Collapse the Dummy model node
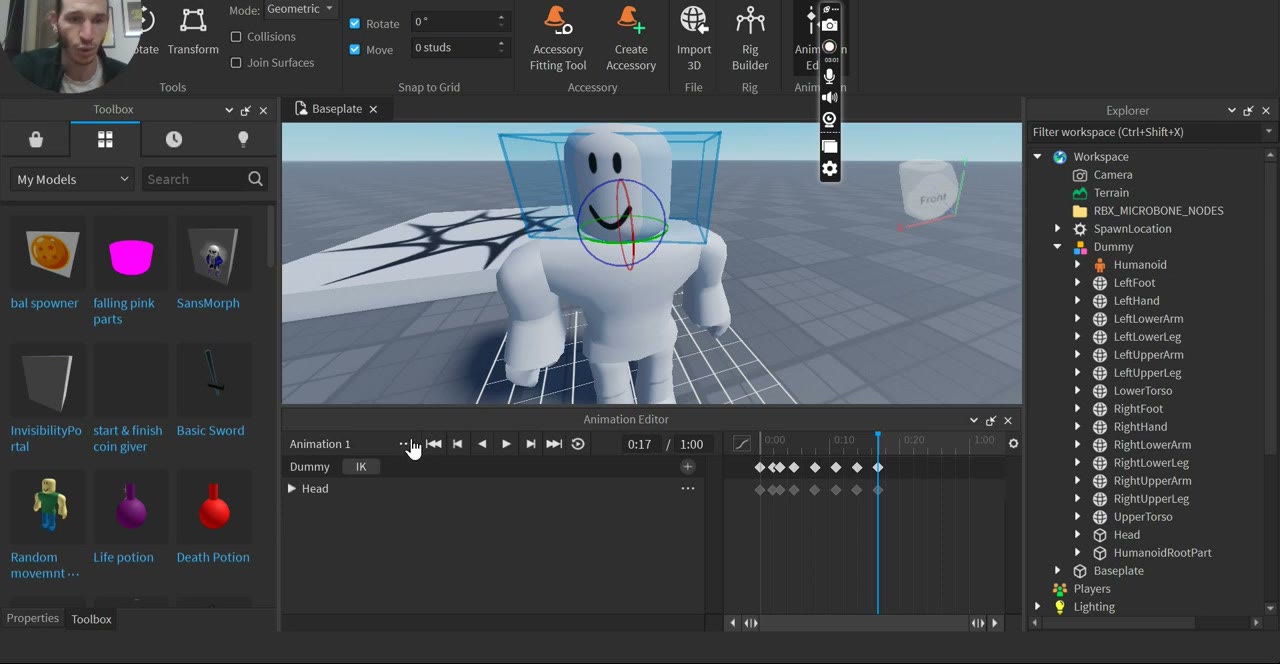1280x664 pixels. click(x=1058, y=247)
